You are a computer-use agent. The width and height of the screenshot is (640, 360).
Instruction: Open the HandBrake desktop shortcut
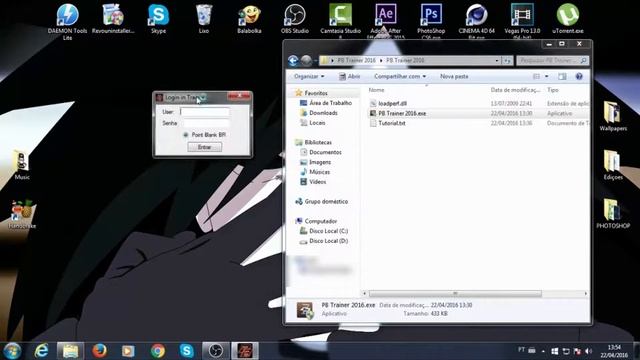coord(22,214)
